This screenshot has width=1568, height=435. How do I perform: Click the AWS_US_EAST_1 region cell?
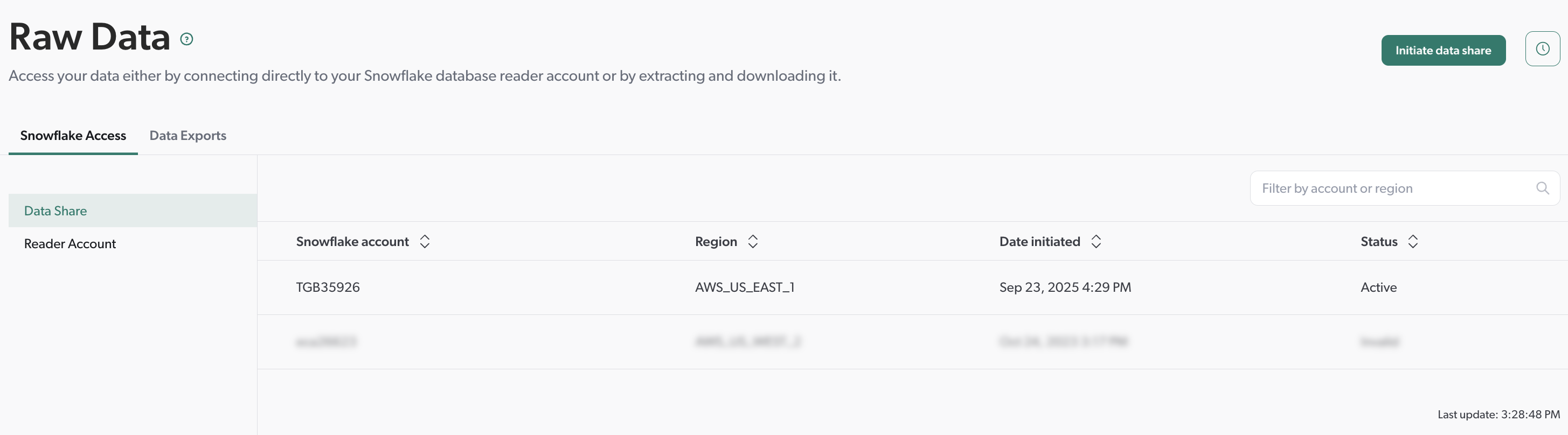(744, 288)
